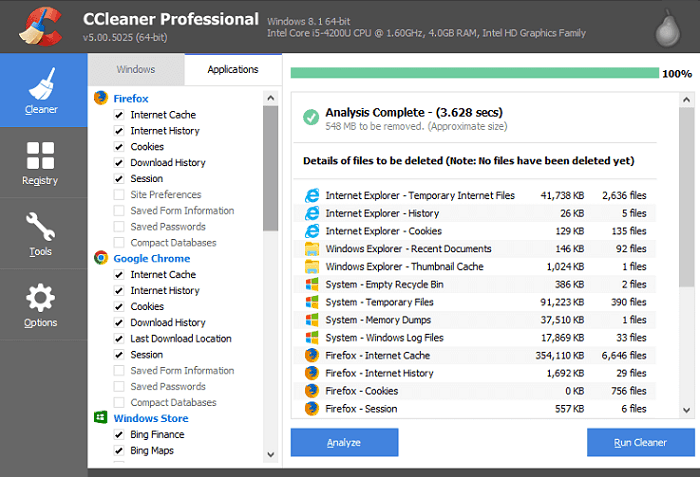The height and width of the screenshot is (477, 700).
Task: Click the pear icon in the header
Action: pos(667,28)
